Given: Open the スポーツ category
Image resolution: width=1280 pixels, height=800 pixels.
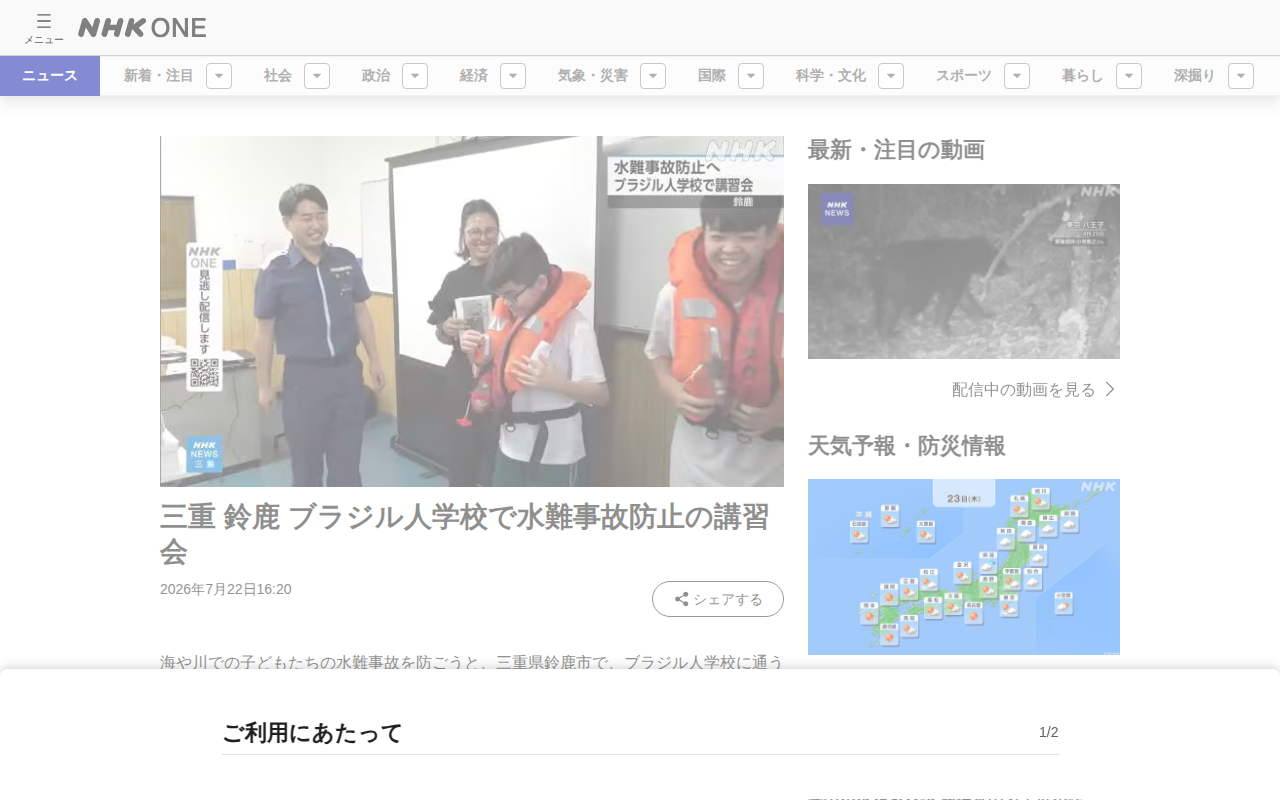Looking at the screenshot, I should (x=964, y=76).
